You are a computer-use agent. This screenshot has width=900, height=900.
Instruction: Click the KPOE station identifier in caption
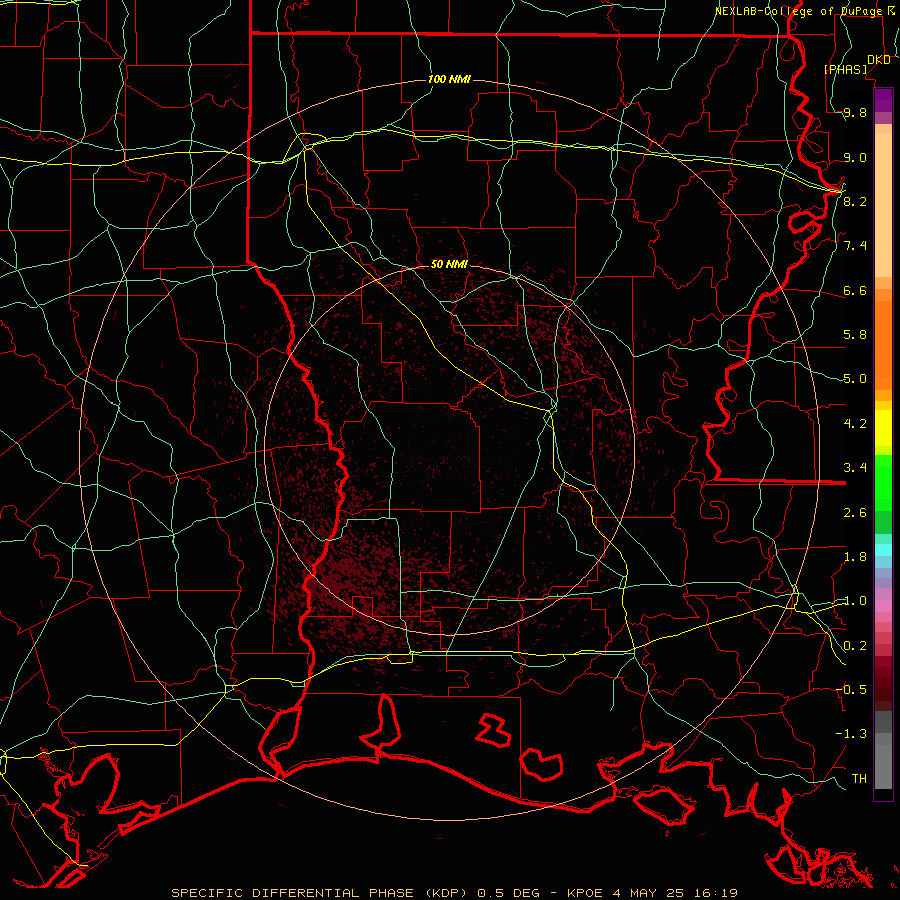click(x=585, y=893)
